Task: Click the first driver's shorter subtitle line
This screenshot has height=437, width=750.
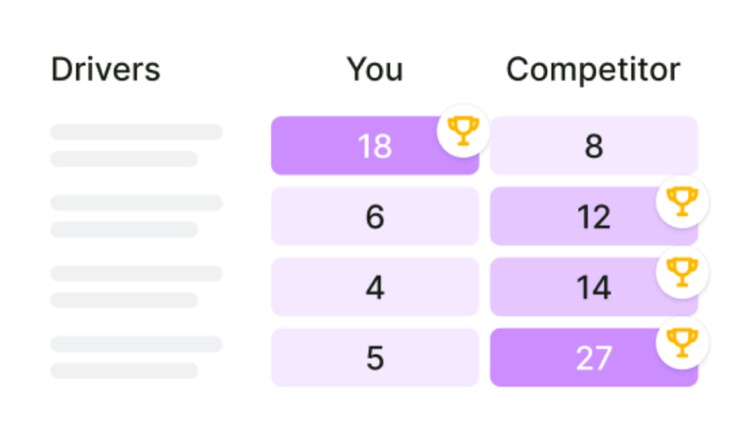Action: 124,159
